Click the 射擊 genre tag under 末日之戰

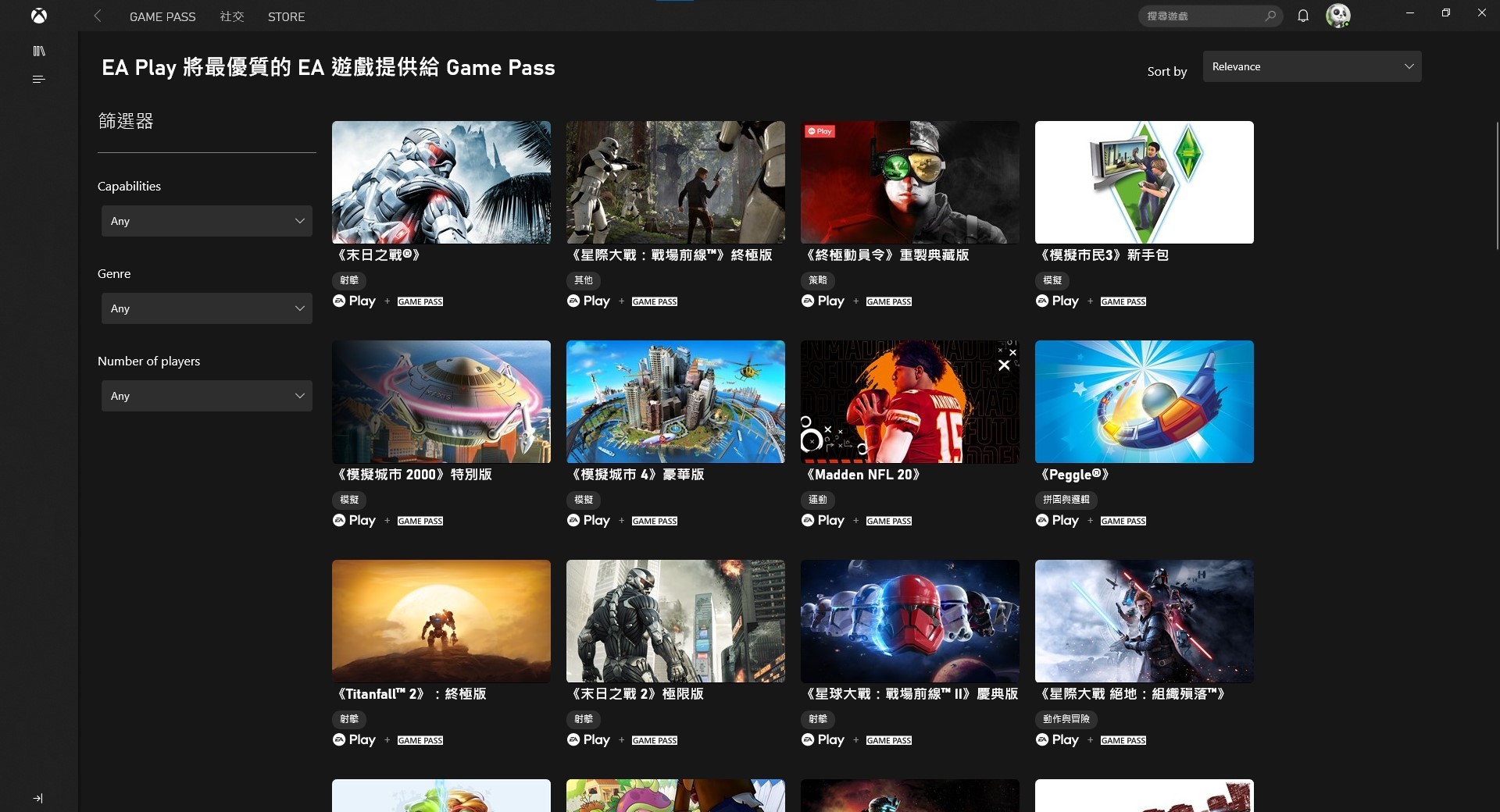(x=349, y=280)
